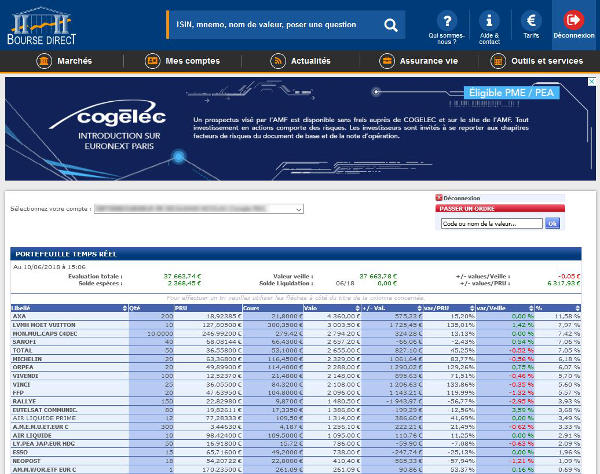
Task: Sort the table by Libellé column arrows
Action: coord(124,308)
